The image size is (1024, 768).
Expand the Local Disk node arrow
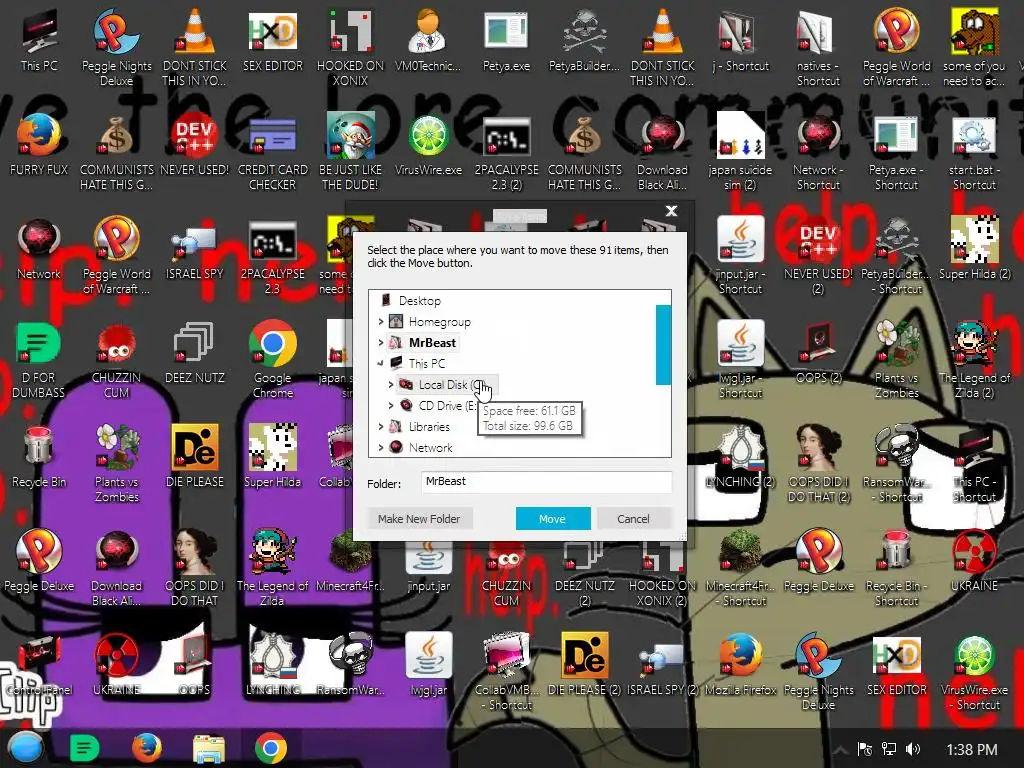(x=391, y=385)
